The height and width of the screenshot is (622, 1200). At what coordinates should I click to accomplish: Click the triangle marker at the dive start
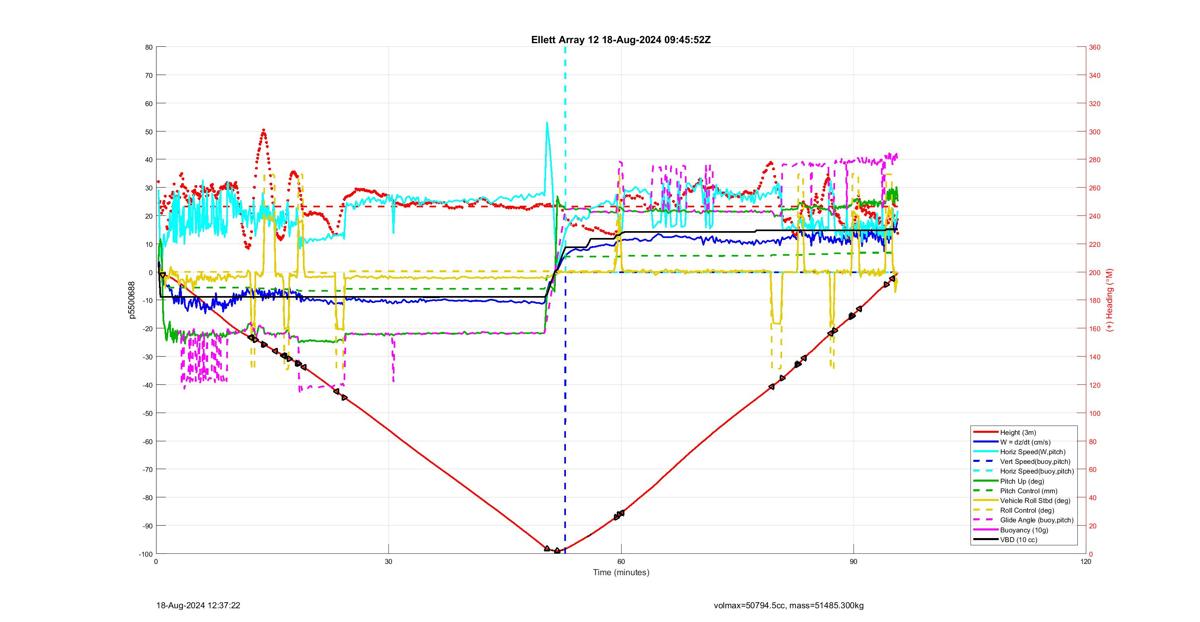click(162, 275)
